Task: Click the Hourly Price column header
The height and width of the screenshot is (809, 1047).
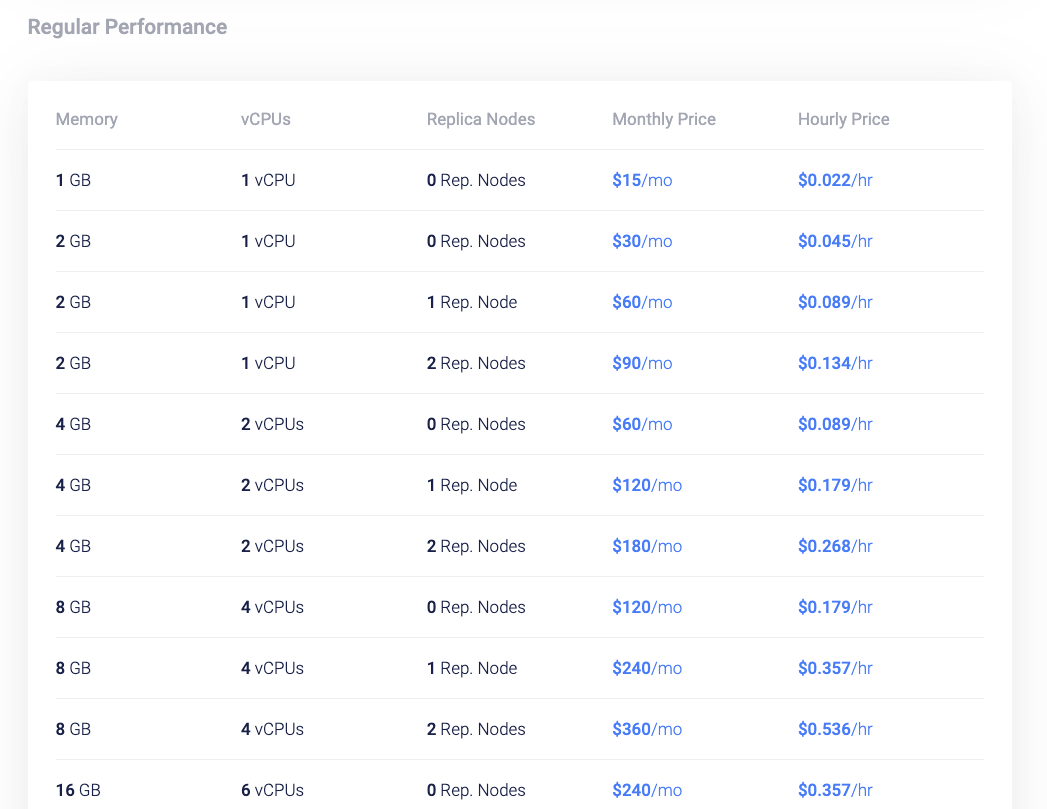Action: click(843, 119)
